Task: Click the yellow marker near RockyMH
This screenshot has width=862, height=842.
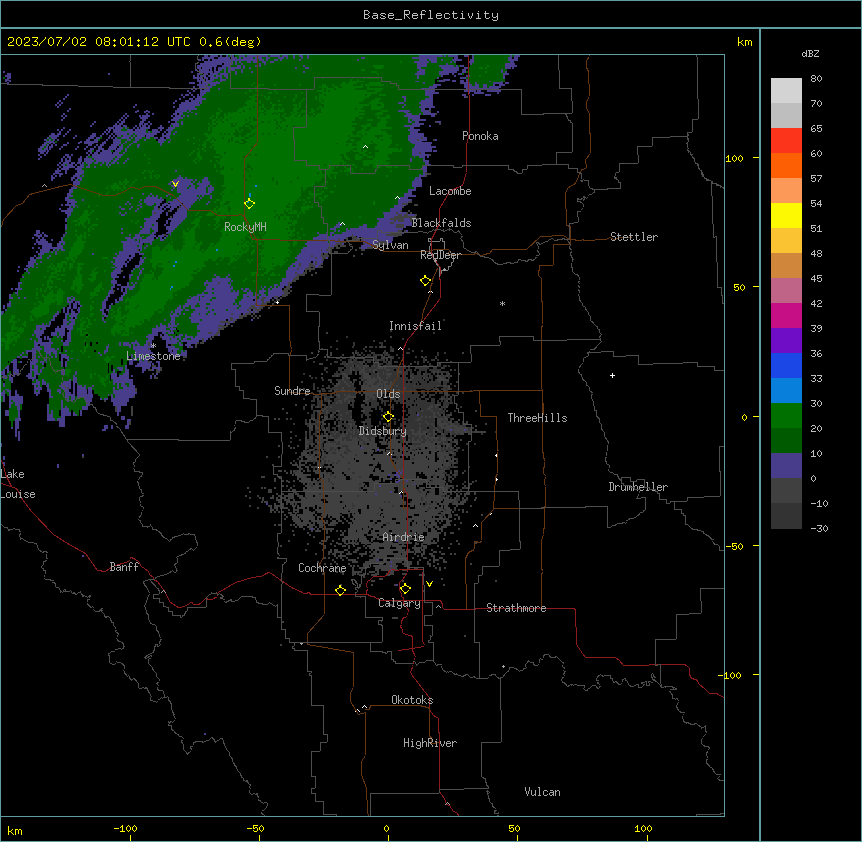Action: pos(249,204)
